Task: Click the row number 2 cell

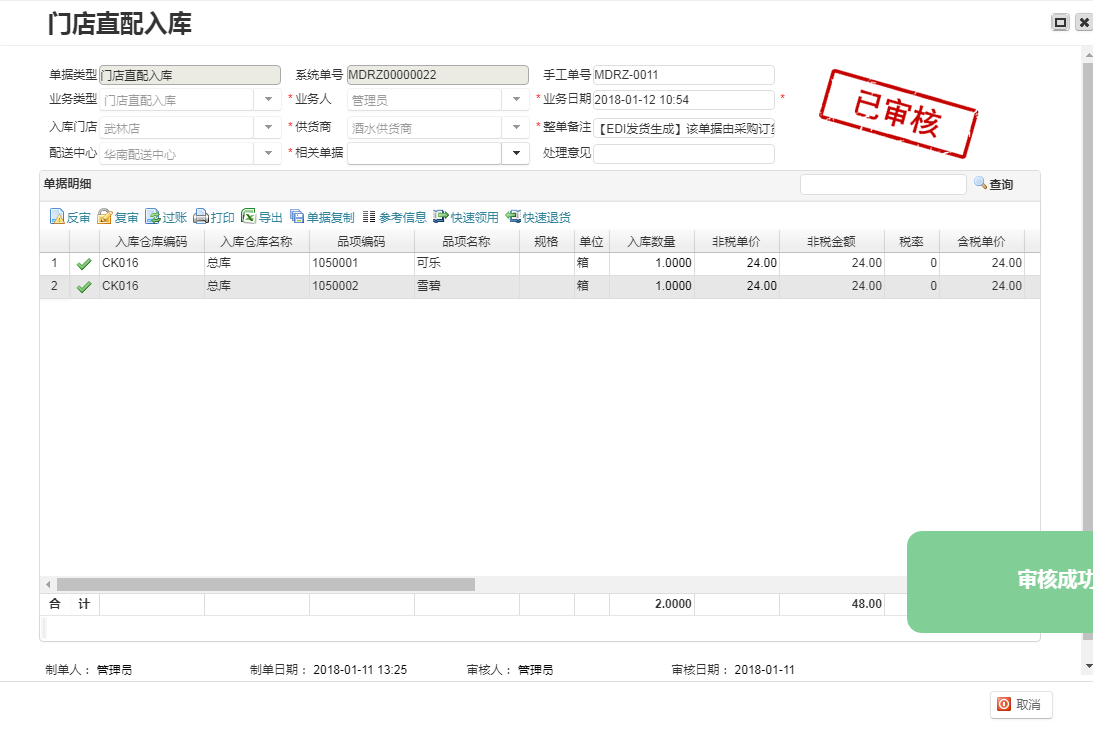Action: [x=54, y=286]
